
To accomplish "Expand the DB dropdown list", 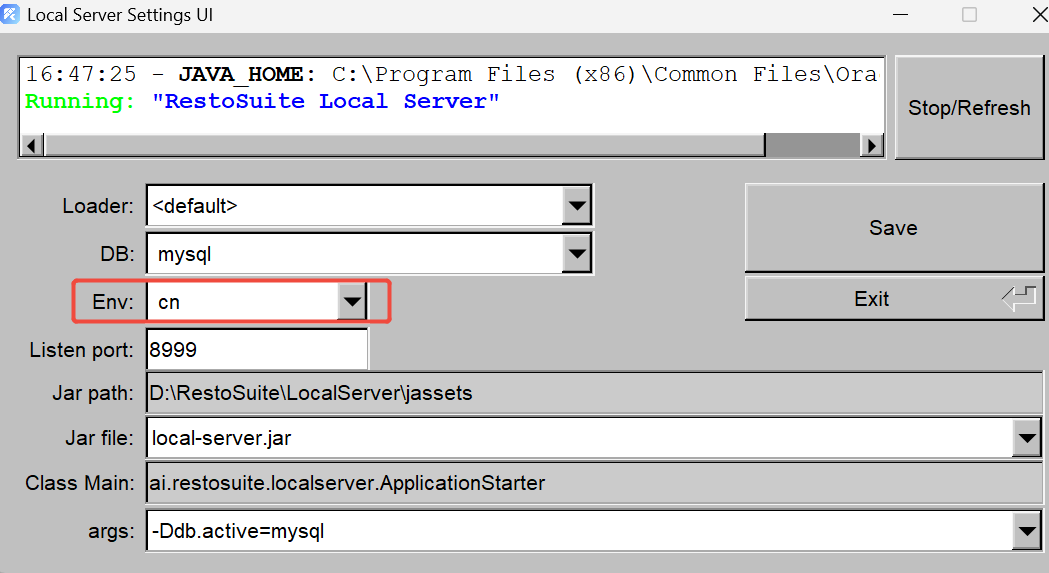I will point(577,254).
